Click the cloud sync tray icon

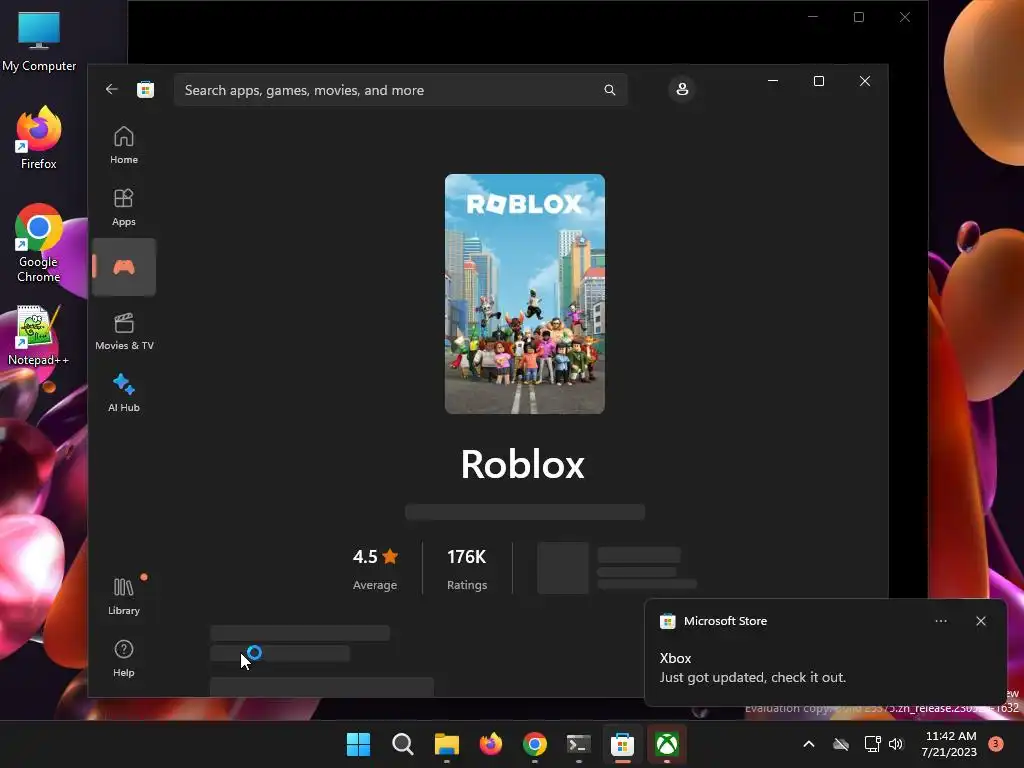coord(841,744)
